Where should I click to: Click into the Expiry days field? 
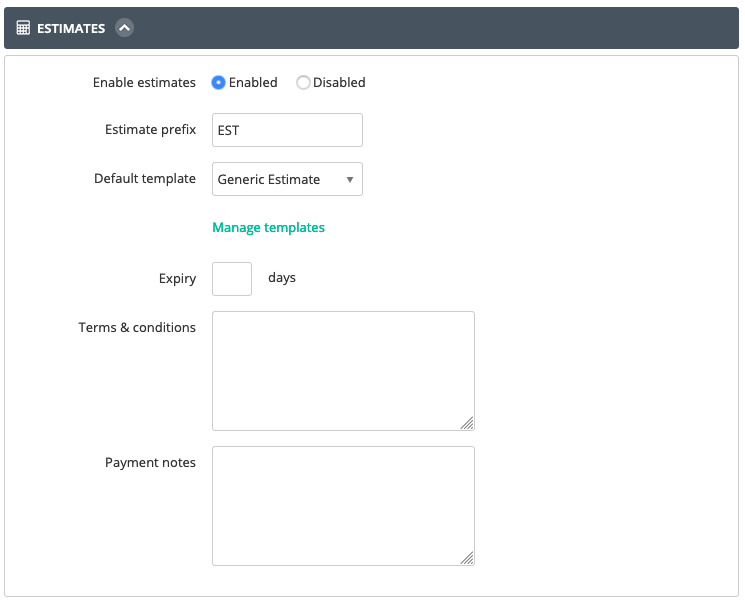232,279
